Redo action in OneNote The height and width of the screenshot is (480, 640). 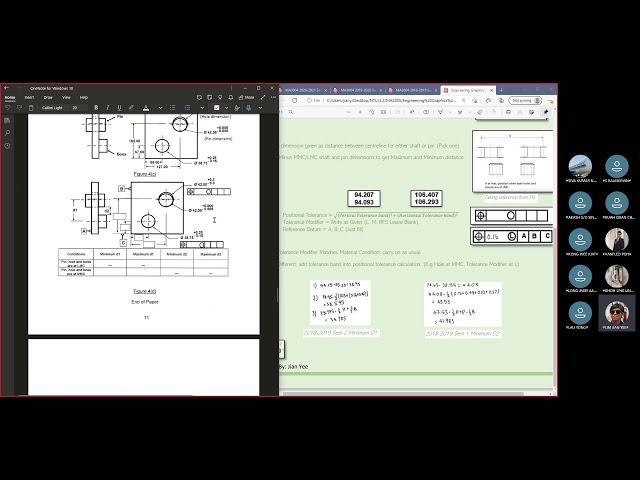coord(19,108)
